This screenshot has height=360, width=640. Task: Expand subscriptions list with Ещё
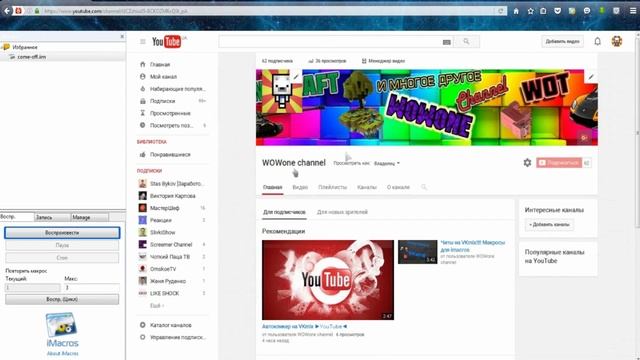click(x=157, y=305)
